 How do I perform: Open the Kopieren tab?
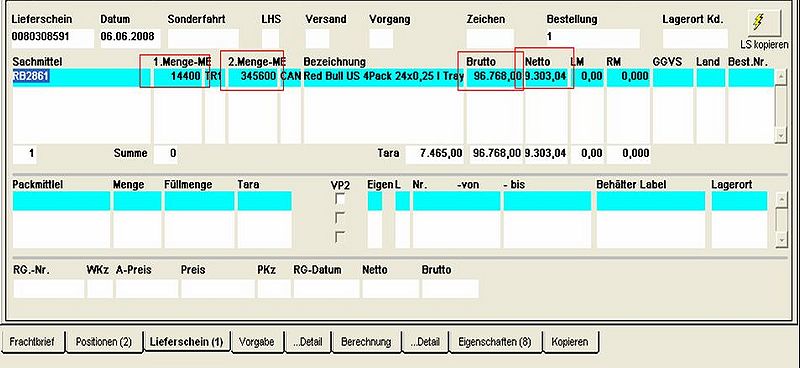(570, 342)
